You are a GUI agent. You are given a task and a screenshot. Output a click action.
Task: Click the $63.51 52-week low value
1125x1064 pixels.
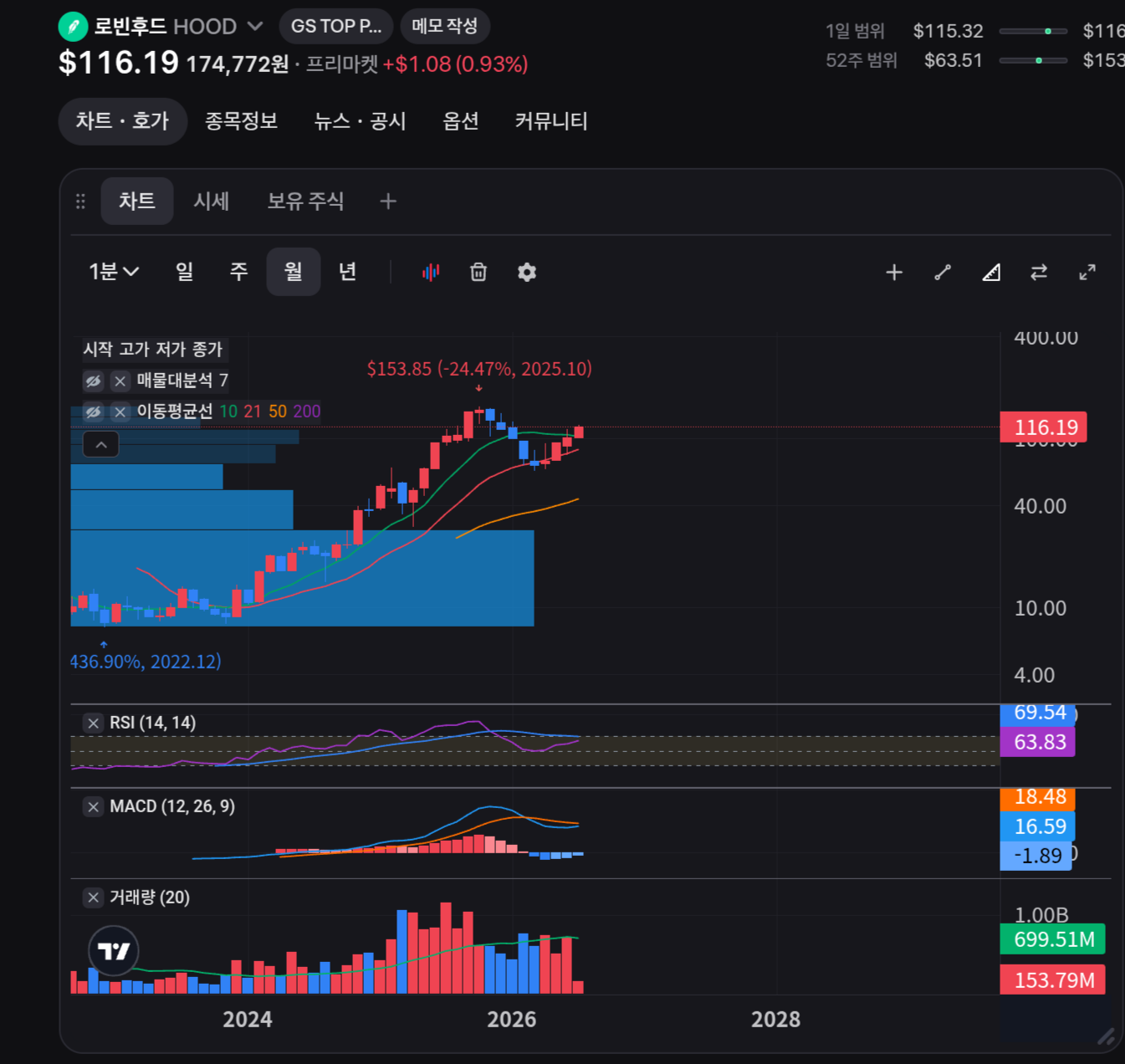pyautogui.click(x=954, y=60)
